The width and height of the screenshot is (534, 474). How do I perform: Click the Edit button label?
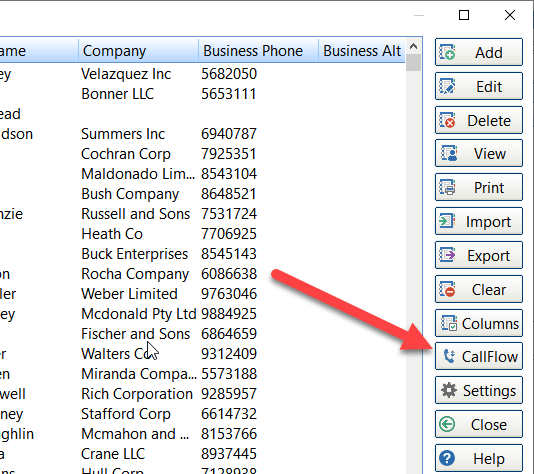click(489, 87)
